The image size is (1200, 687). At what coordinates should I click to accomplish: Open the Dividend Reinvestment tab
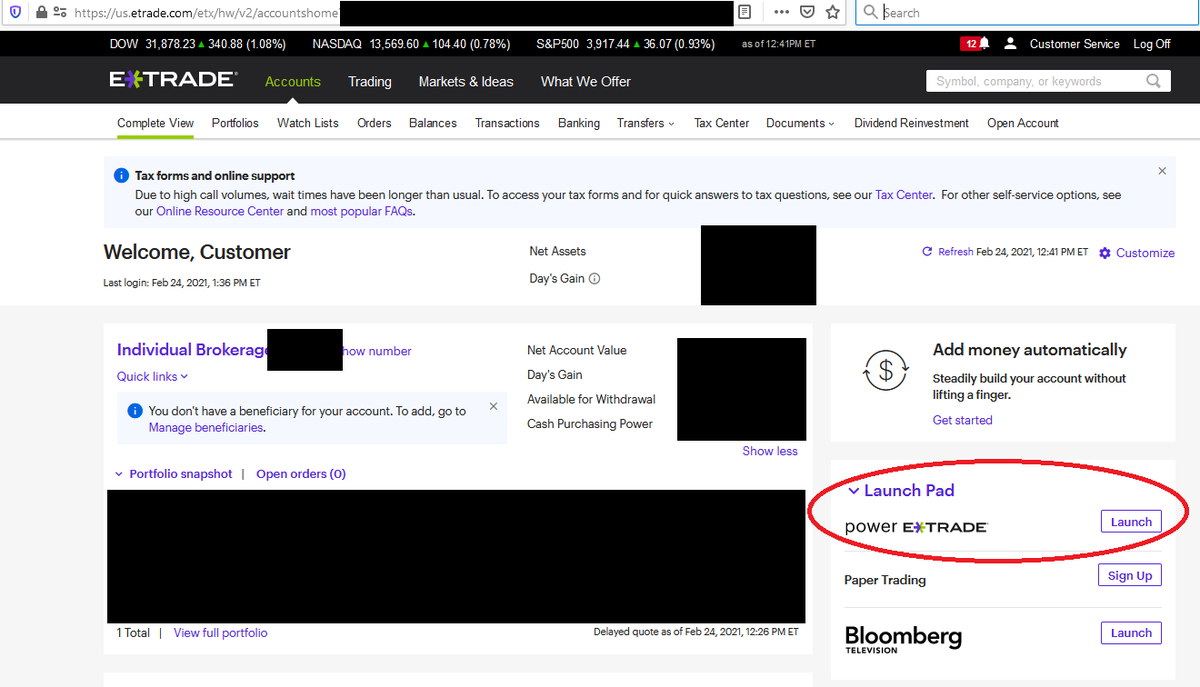(911, 123)
